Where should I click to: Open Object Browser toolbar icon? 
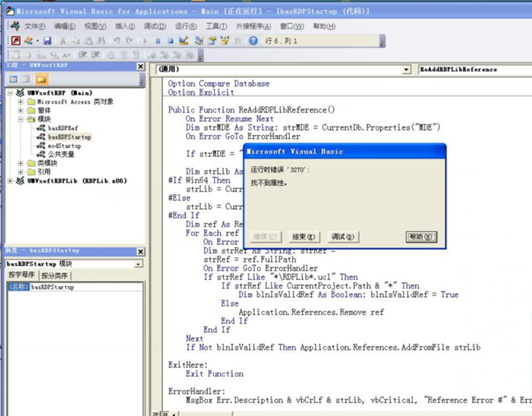[x=225, y=41]
